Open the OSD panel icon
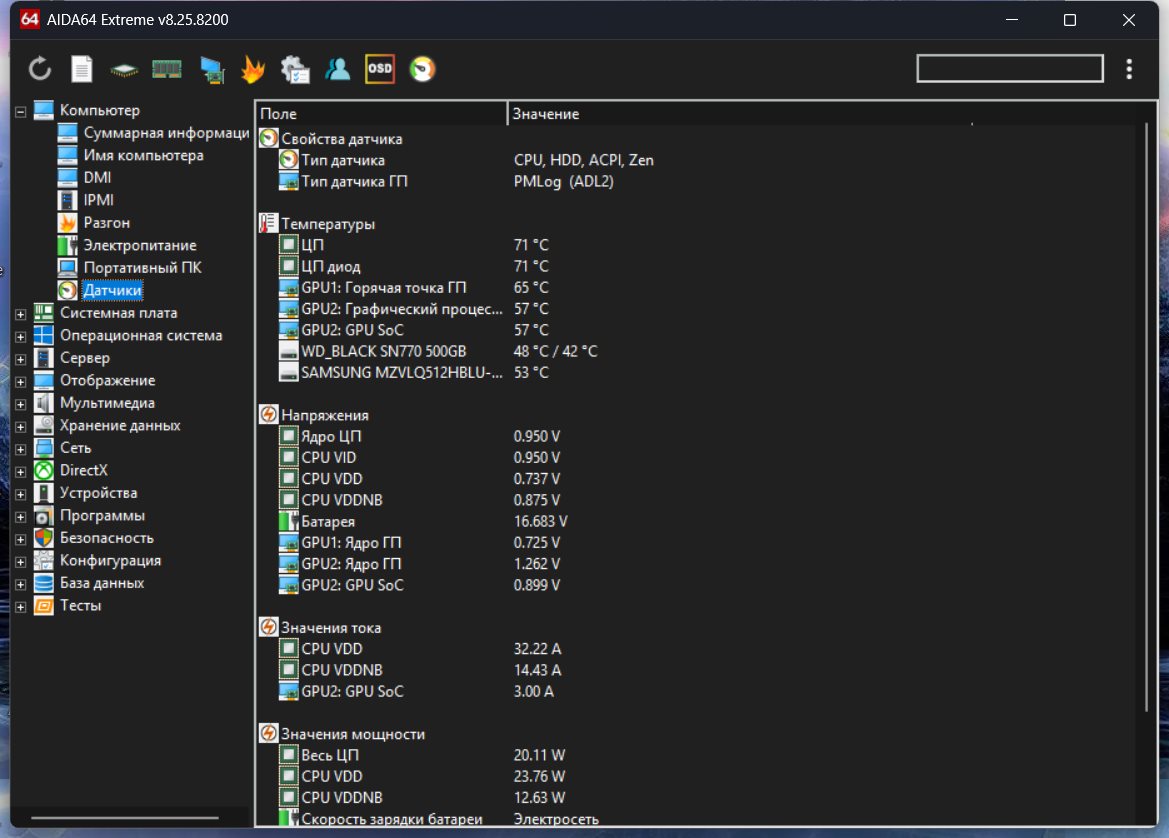The image size is (1169, 838). (x=380, y=69)
